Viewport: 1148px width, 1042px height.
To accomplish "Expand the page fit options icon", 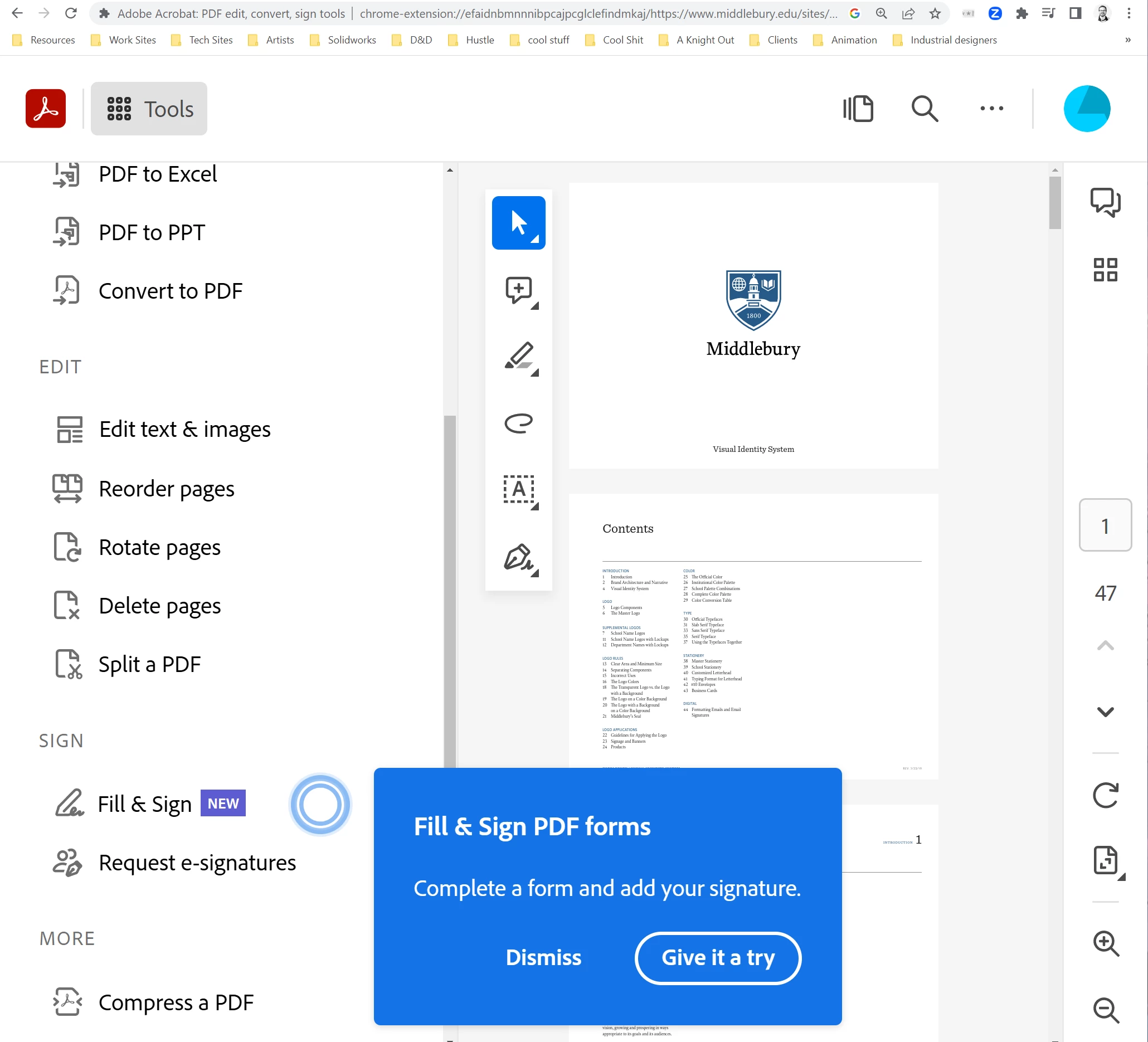I will (x=1105, y=860).
